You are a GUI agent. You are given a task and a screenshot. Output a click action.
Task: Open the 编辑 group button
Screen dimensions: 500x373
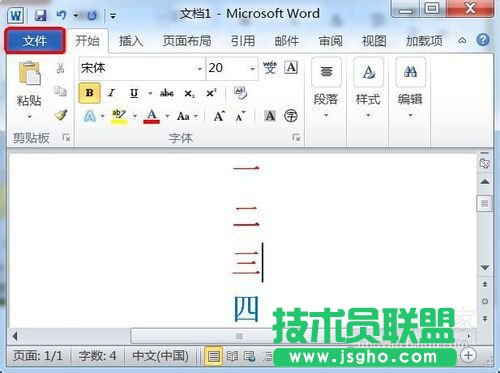[x=410, y=88]
